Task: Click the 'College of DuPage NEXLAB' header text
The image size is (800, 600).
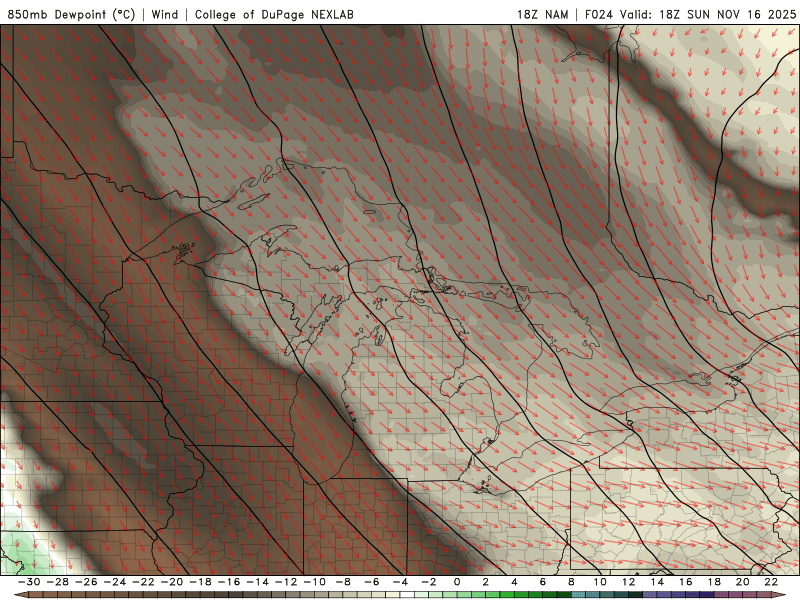Action: pos(274,14)
